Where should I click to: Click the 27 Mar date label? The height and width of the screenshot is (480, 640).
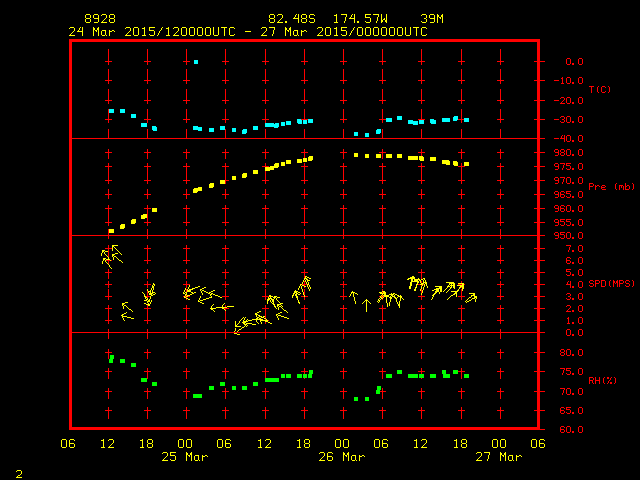click(x=498, y=457)
